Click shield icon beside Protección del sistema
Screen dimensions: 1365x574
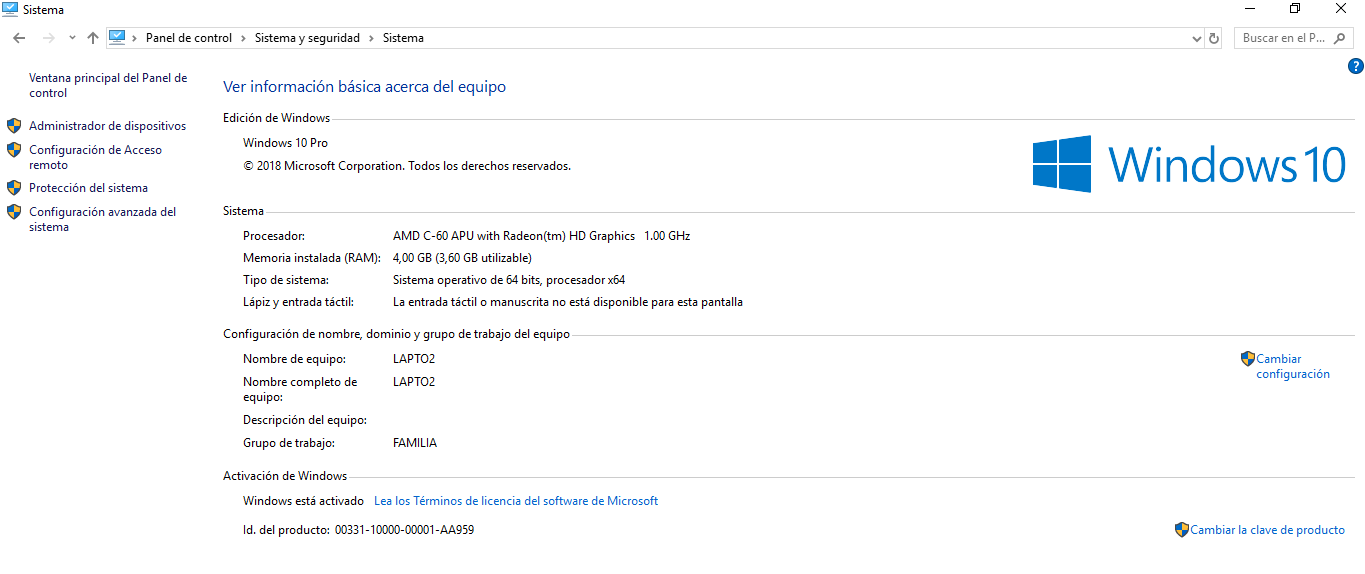click(x=14, y=188)
